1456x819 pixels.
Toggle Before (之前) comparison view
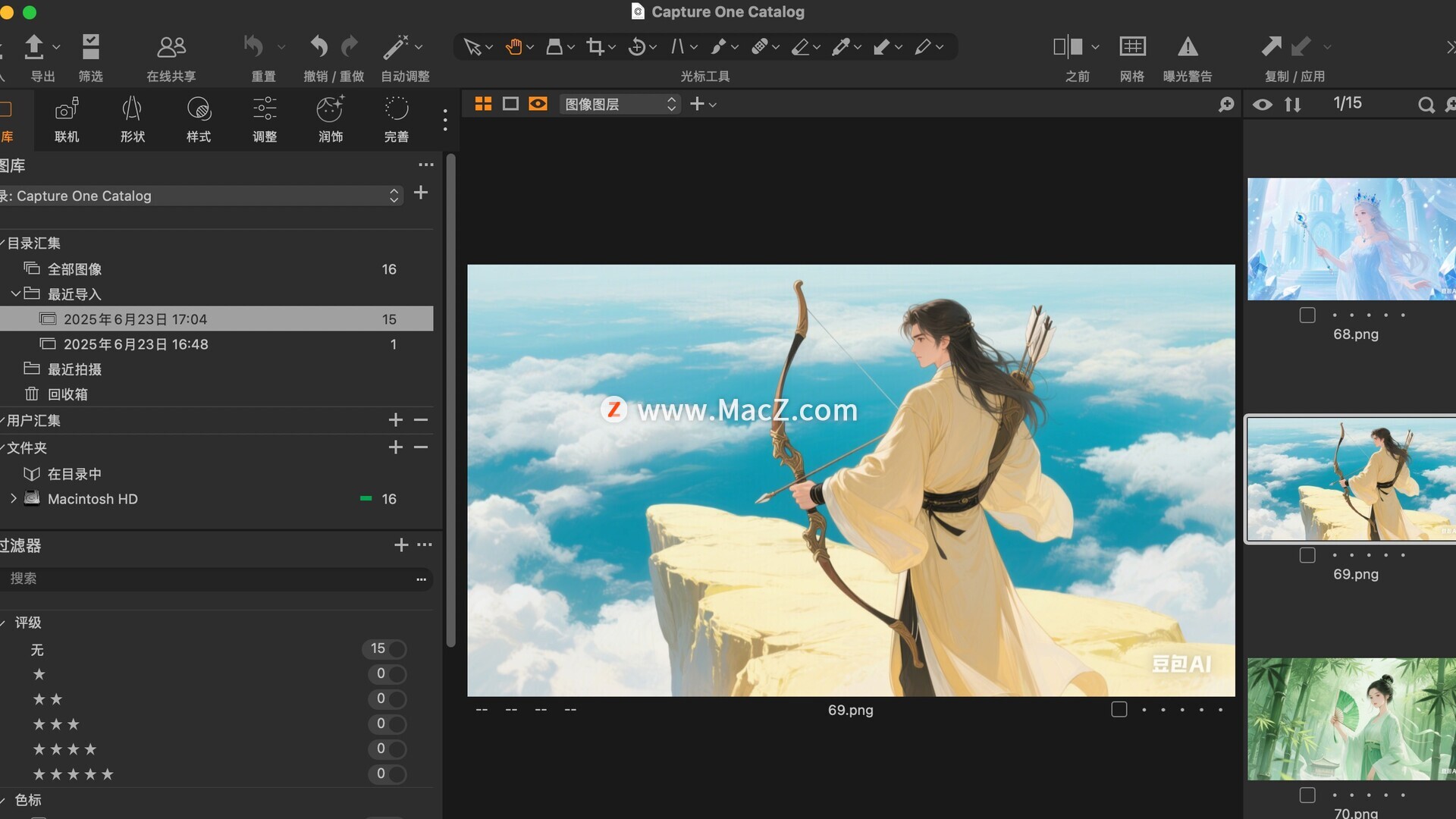click(1068, 47)
